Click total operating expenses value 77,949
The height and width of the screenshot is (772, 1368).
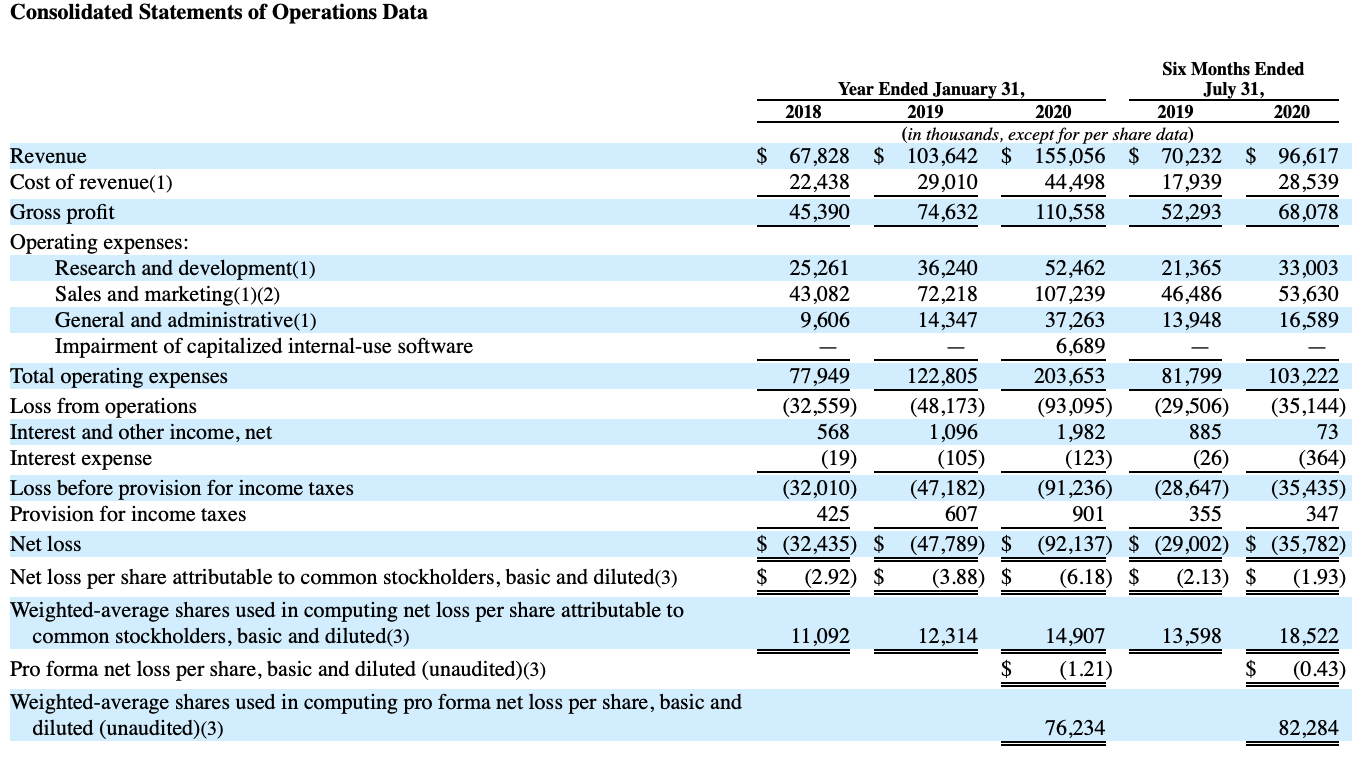pyautogui.click(x=819, y=376)
